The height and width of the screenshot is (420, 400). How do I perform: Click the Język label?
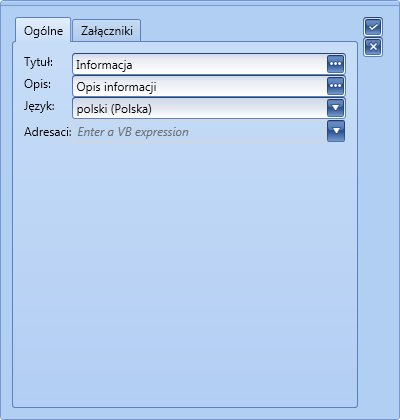pyautogui.click(x=39, y=107)
